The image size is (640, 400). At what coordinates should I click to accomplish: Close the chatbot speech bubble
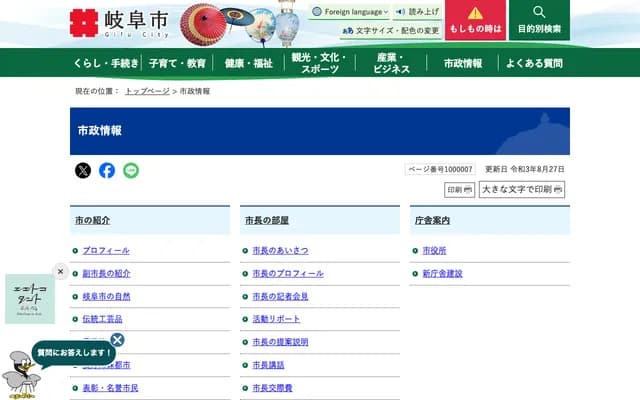pos(117,340)
